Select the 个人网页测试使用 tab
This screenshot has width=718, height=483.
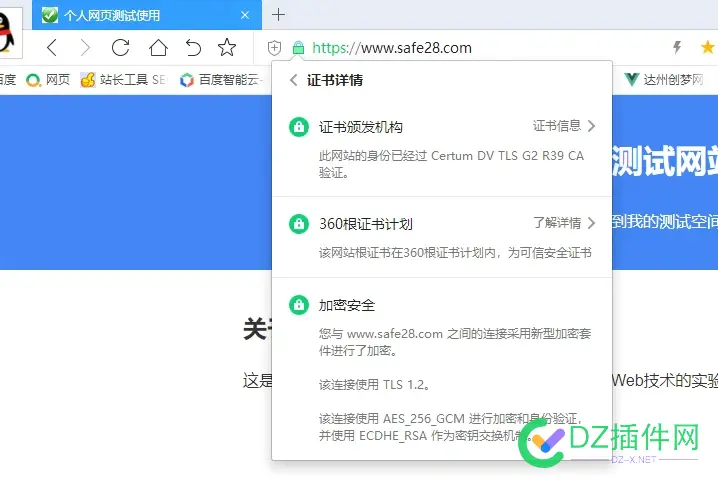pyautogui.click(x=147, y=15)
